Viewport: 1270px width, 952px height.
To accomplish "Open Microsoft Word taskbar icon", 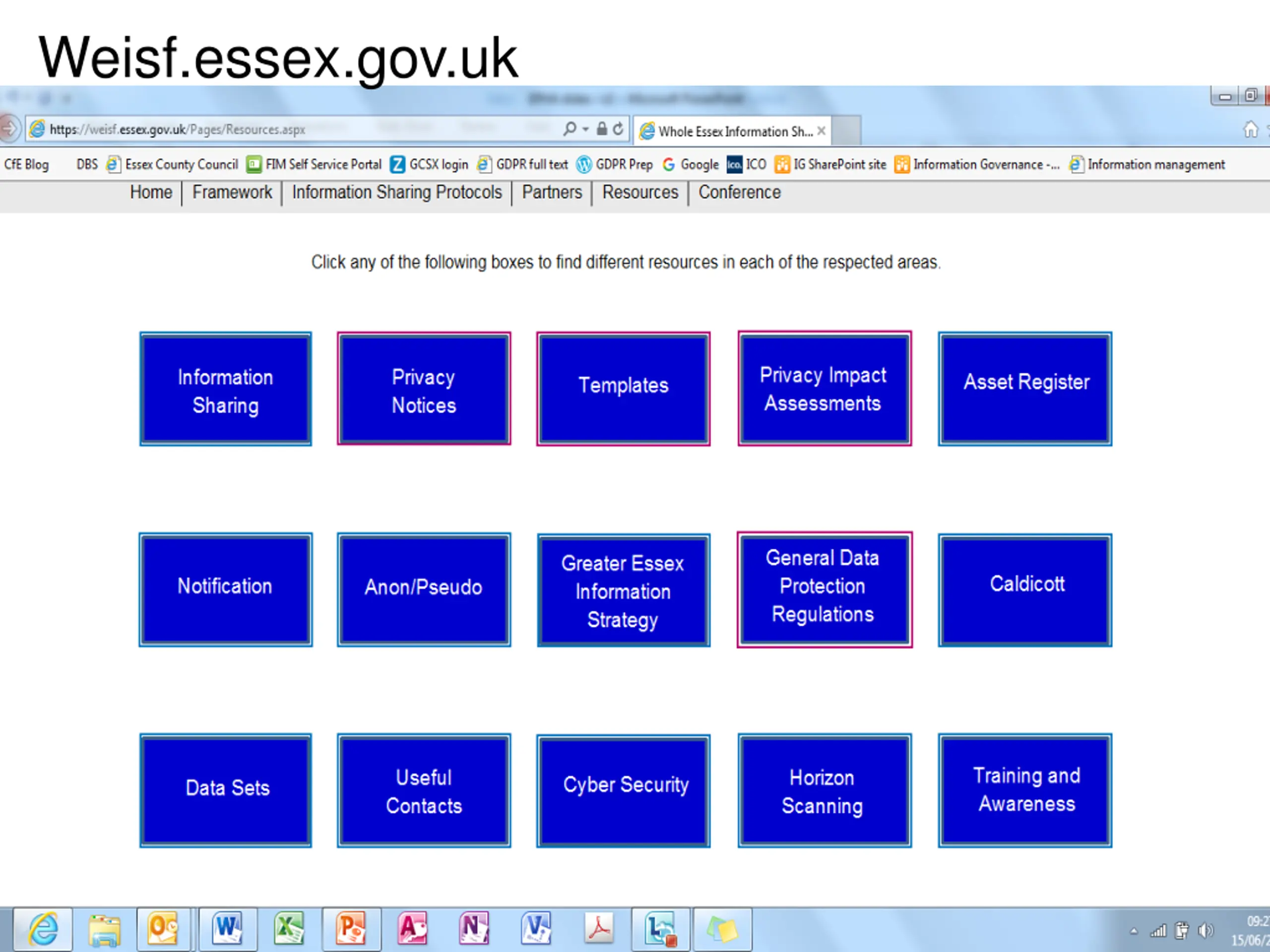I will coord(227,929).
